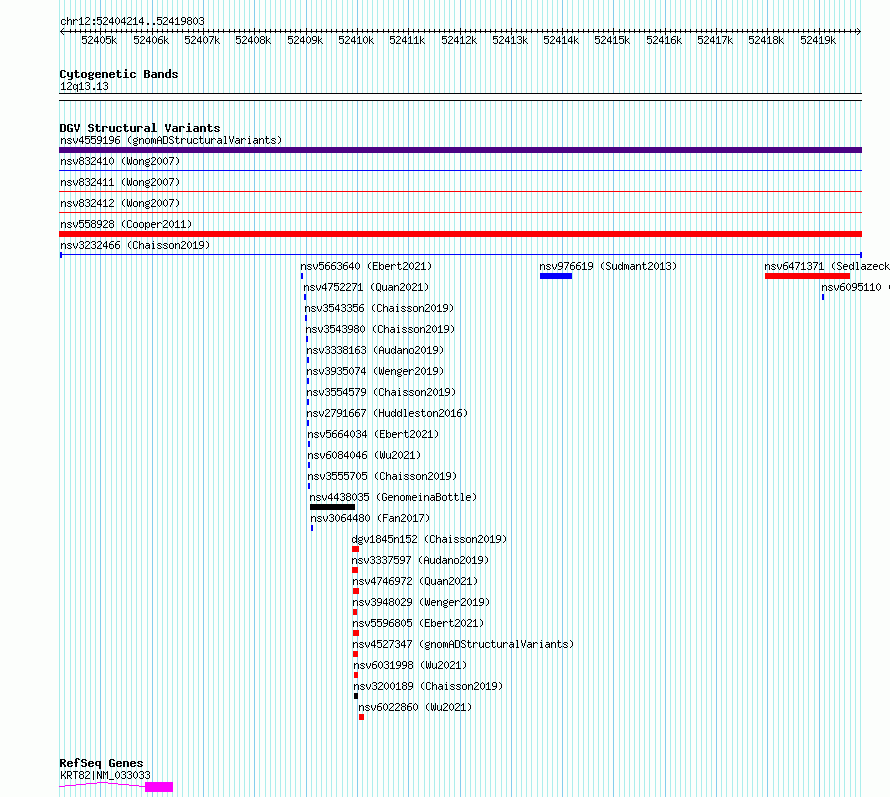
Task: Click the nsv558928 (Cooper2011) label
Action: pyautogui.click(x=126, y=224)
